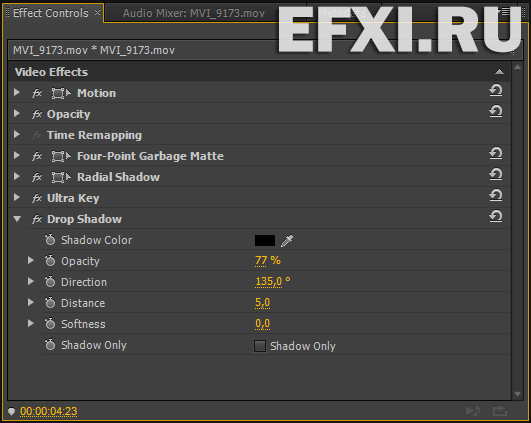Image resolution: width=531 pixels, height=423 pixels.
Task: Click scrollbar up arrow
Action: (x=517, y=67)
